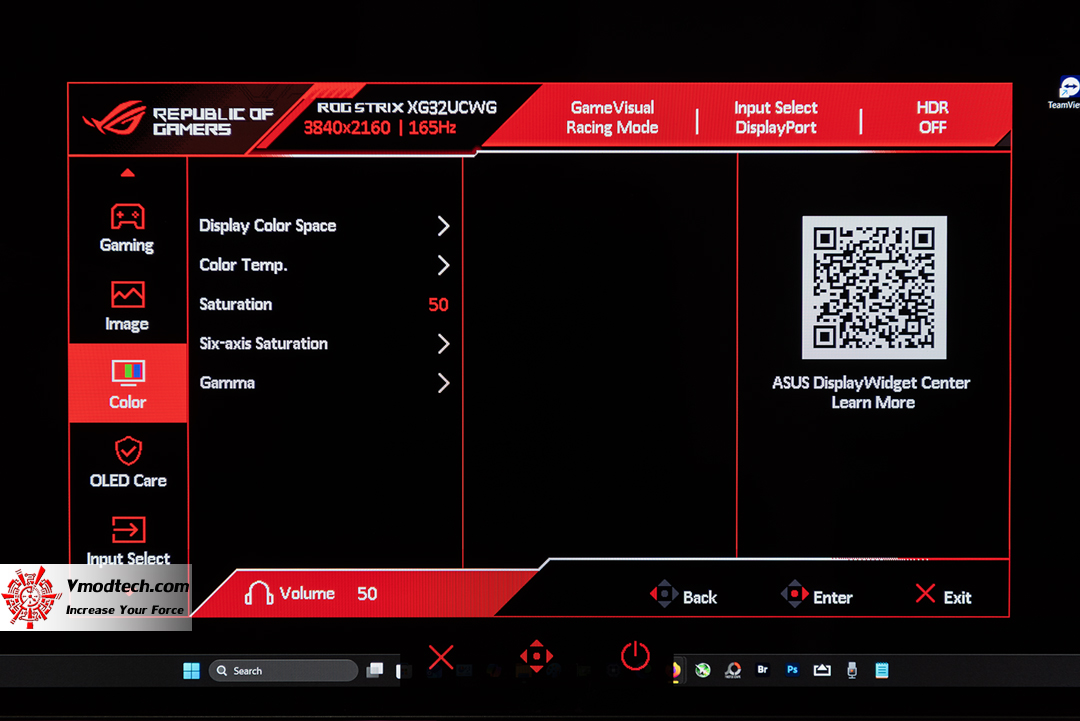Select the Six-axis Saturation option

point(264,344)
